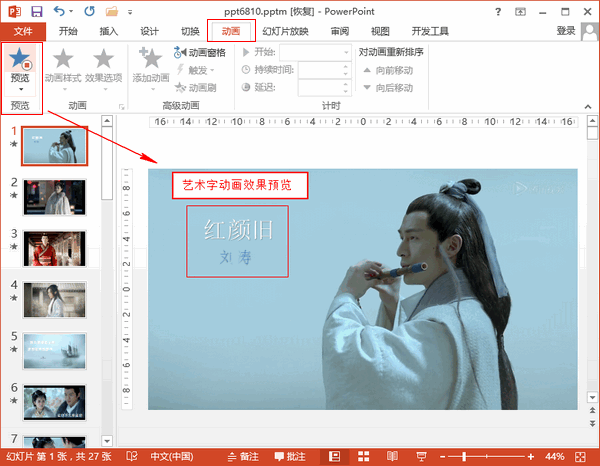This screenshot has width=600, height=466.
Task: Click the 延迟 spinner arrows
Action: [x=346, y=88]
